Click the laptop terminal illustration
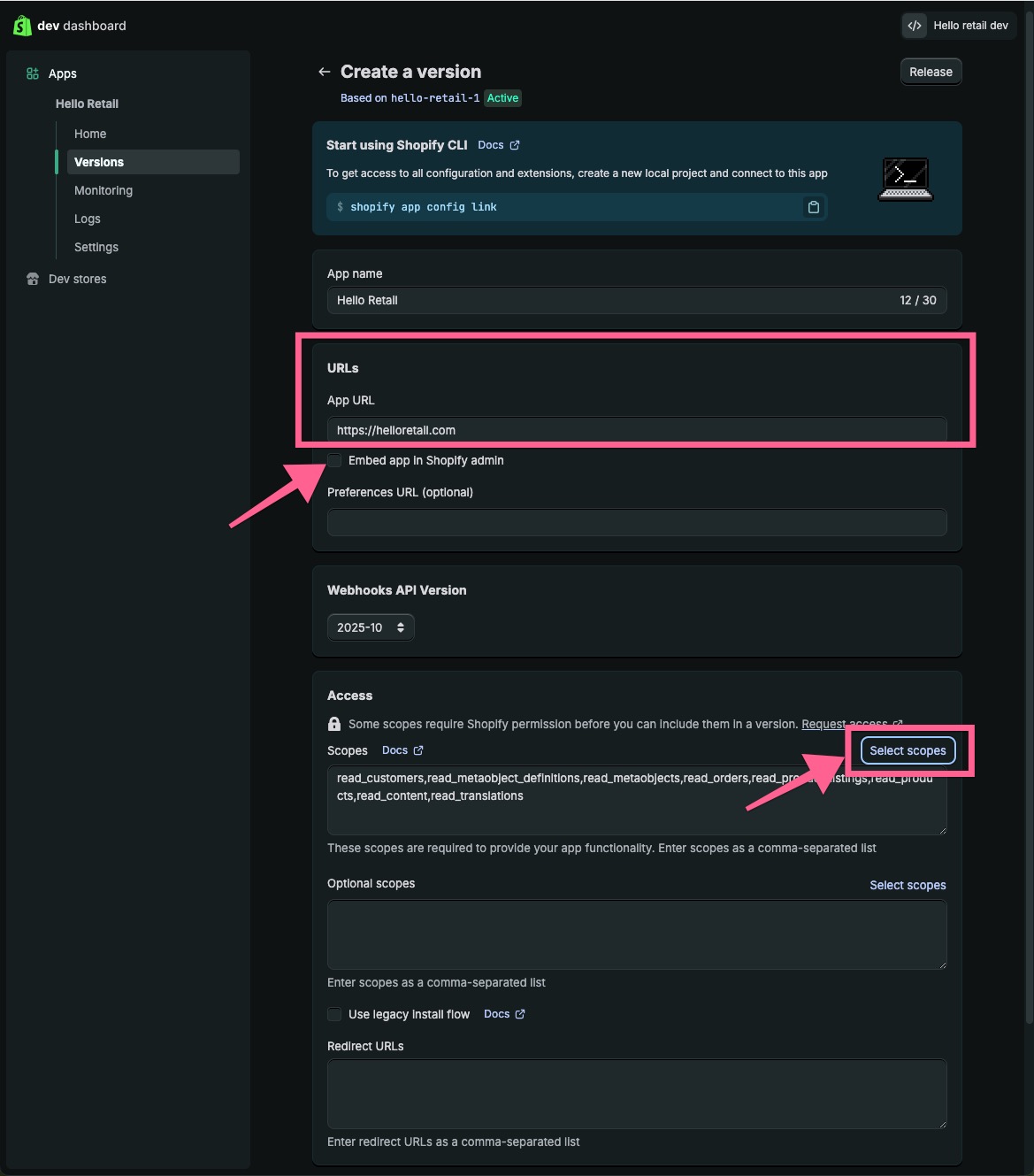Image resolution: width=1034 pixels, height=1176 pixels. [x=905, y=179]
